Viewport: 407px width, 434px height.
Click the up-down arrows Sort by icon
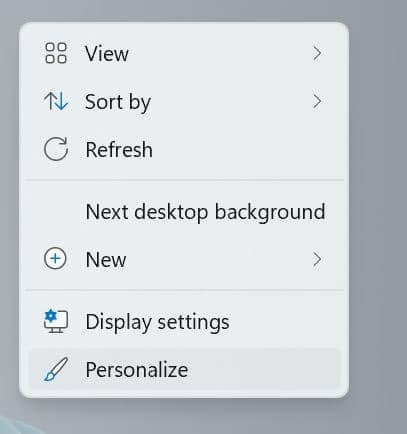pyautogui.click(x=56, y=101)
